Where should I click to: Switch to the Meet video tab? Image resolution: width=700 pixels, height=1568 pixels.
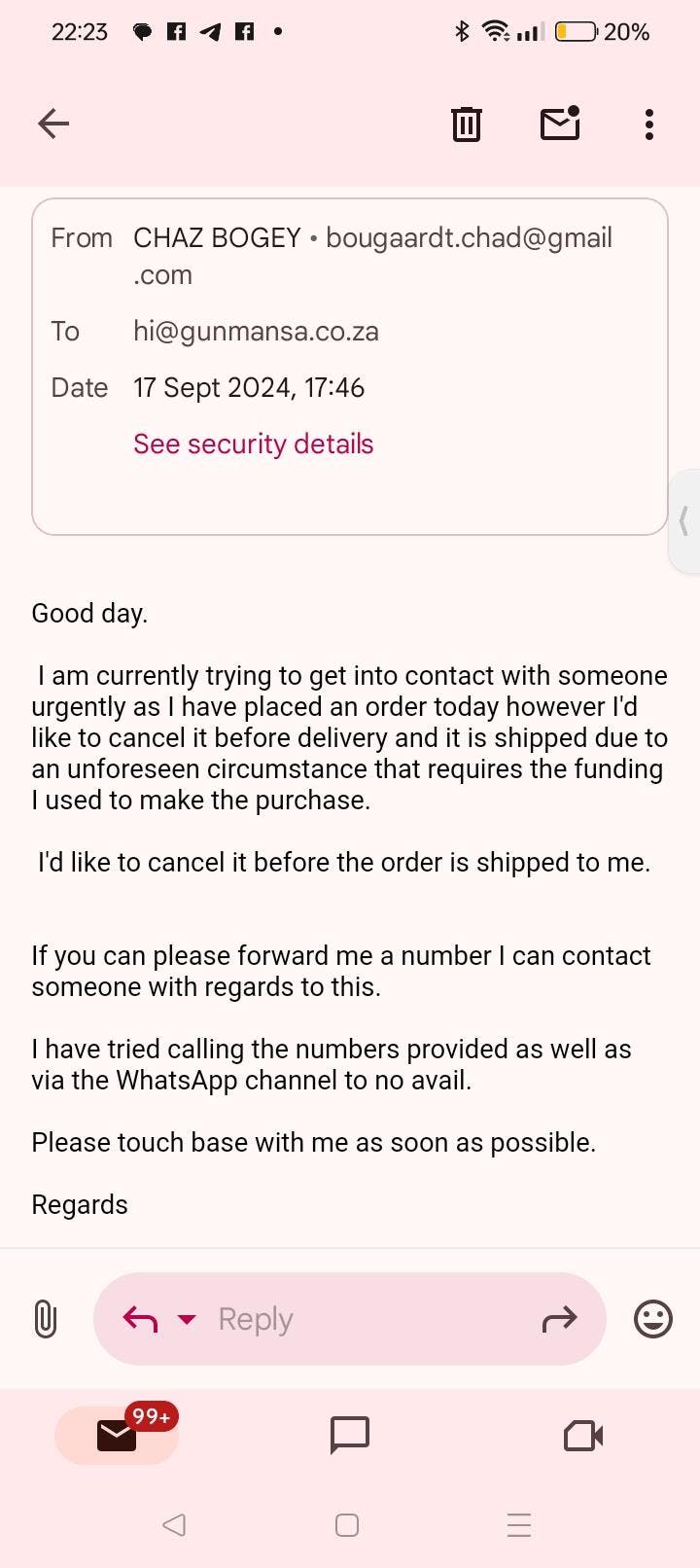tap(583, 1435)
